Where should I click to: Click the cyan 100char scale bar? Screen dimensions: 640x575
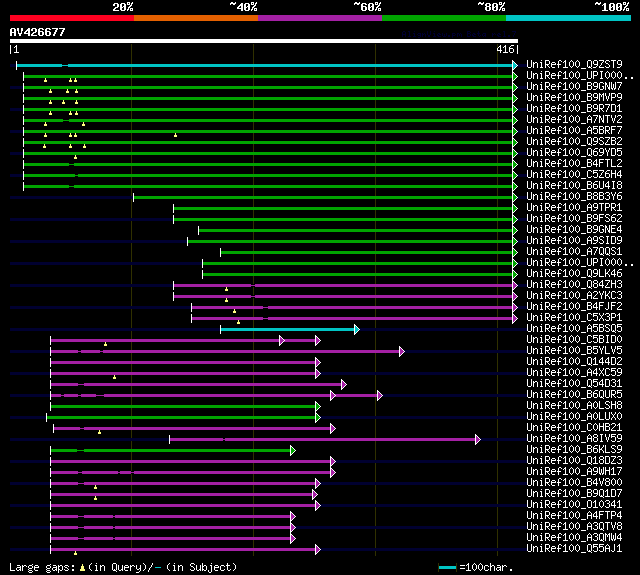click(x=447, y=567)
